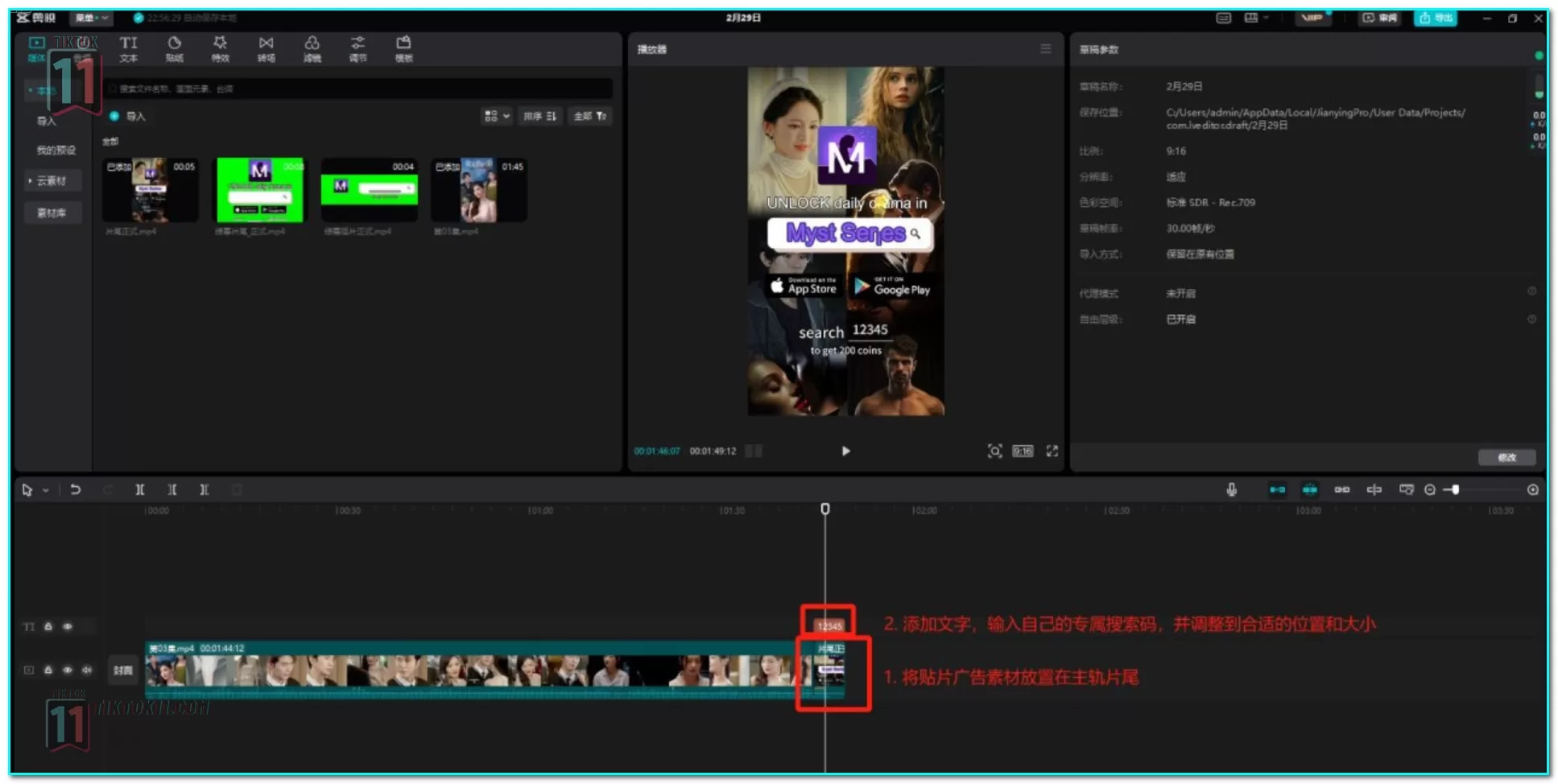Click the 30.00帧/秒 frame rate value

coord(1190,229)
